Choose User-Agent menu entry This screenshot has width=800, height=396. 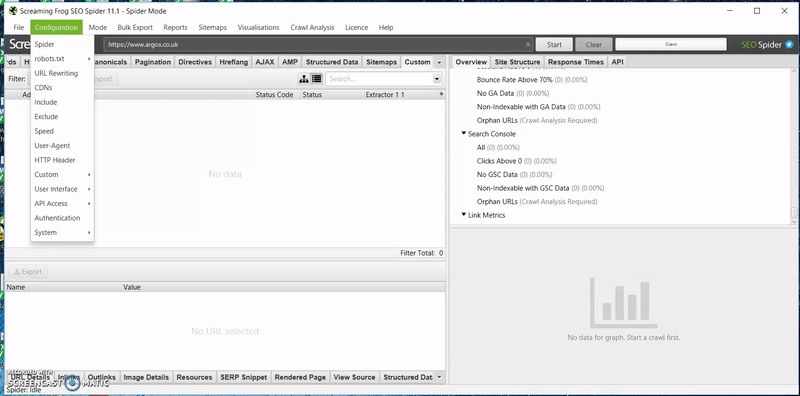click(x=62, y=145)
